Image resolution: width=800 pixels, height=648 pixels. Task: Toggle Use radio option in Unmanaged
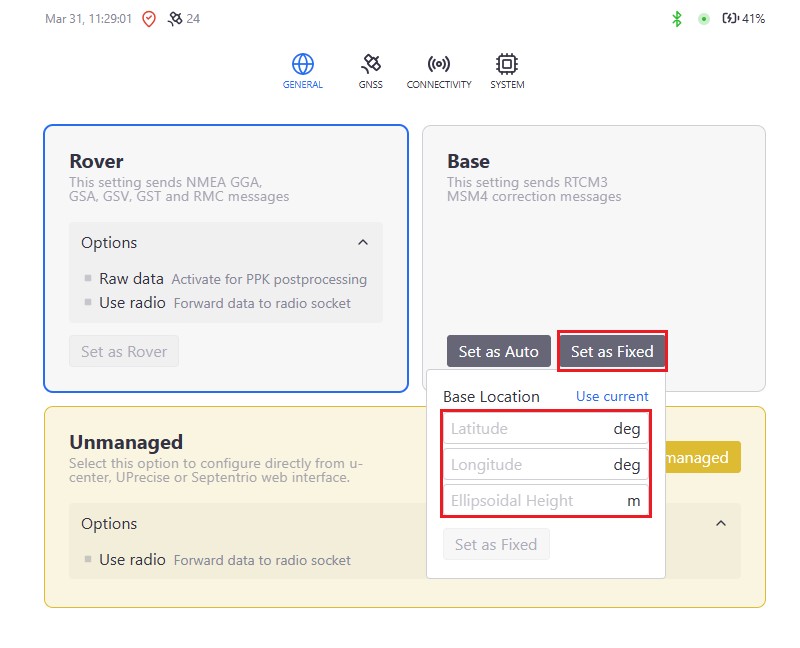[x=89, y=560]
